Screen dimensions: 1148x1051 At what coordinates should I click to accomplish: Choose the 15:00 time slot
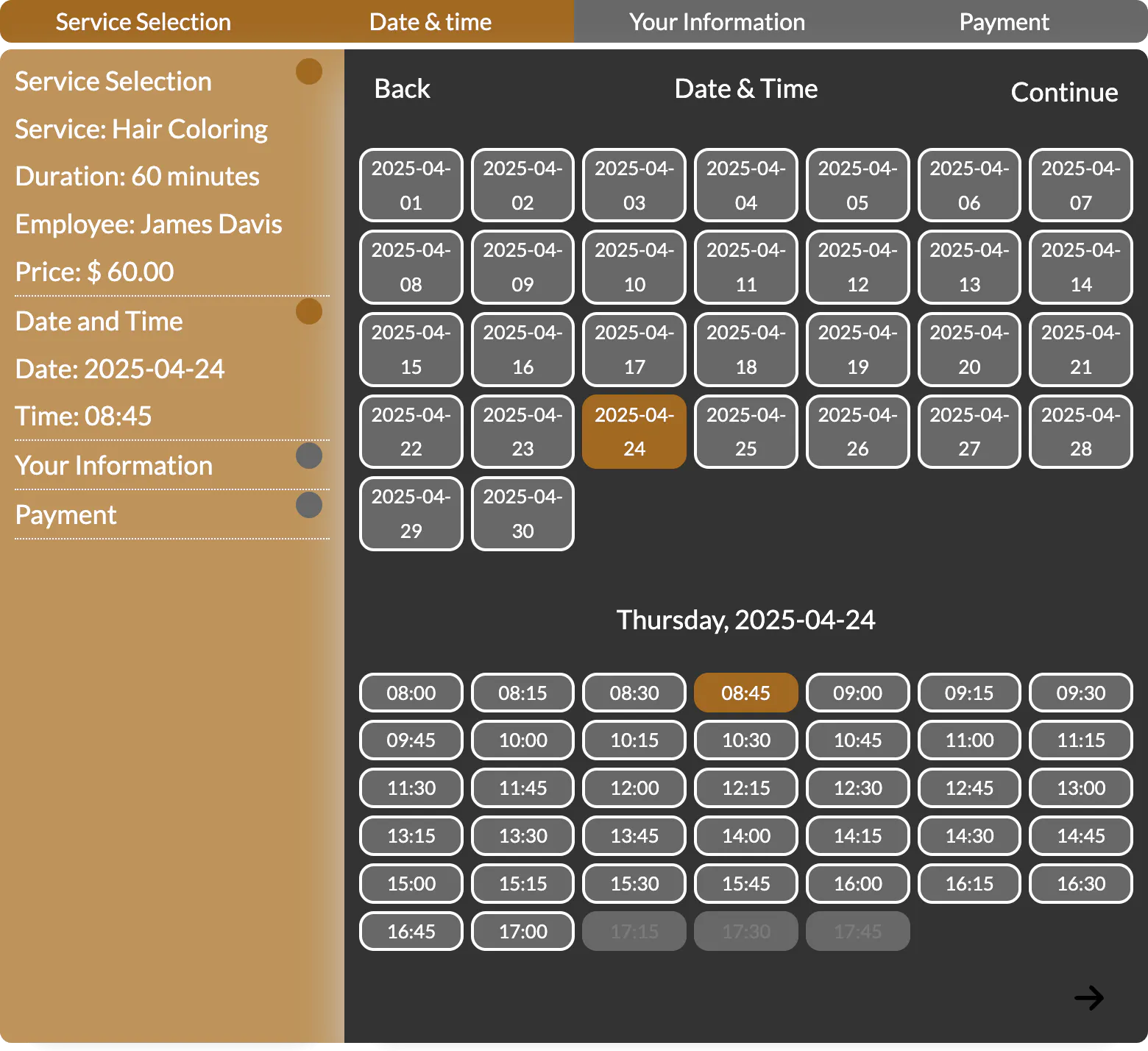[x=411, y=884]
